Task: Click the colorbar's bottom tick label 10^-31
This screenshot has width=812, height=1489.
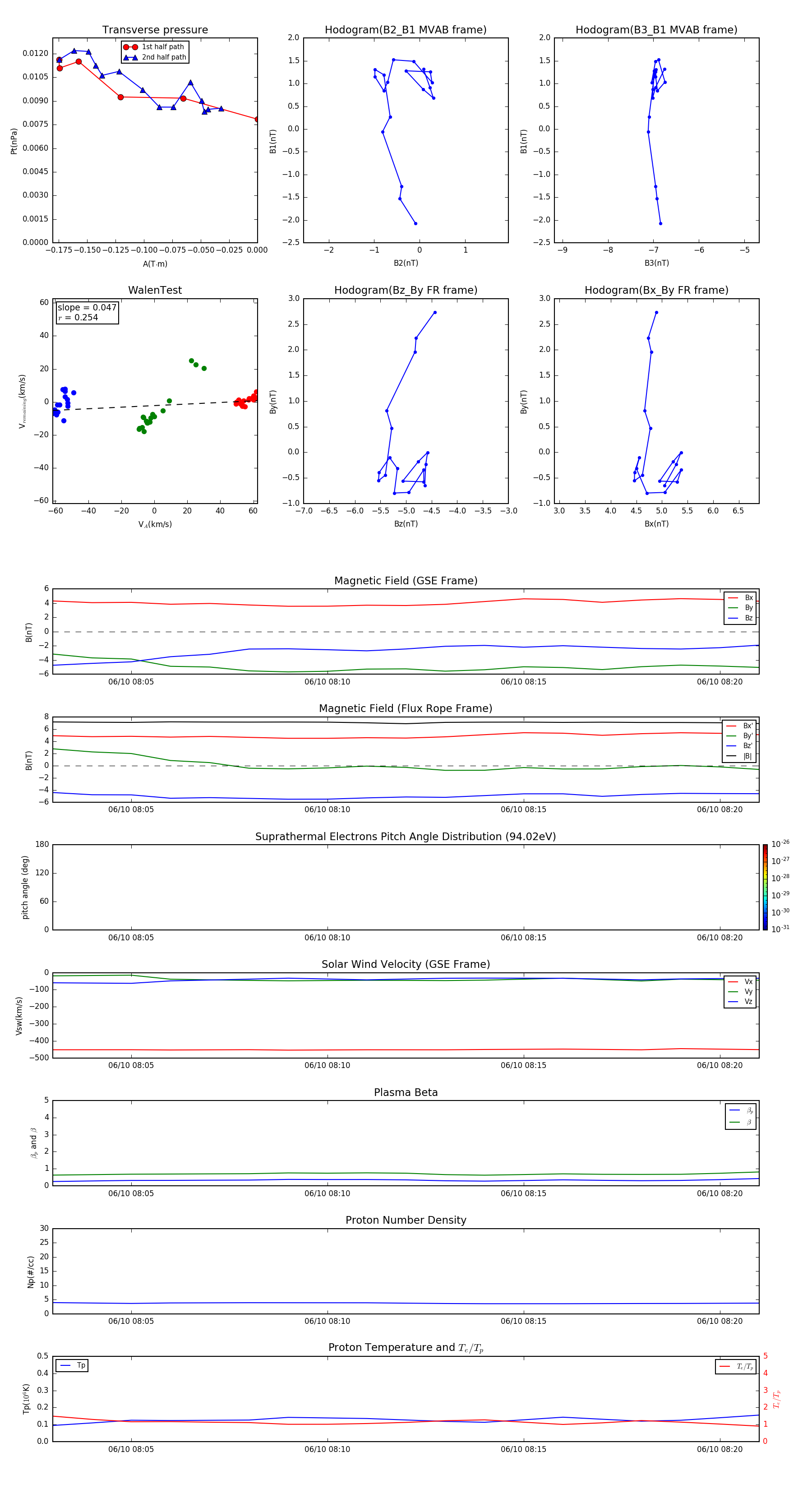Action: click(780, 929)
